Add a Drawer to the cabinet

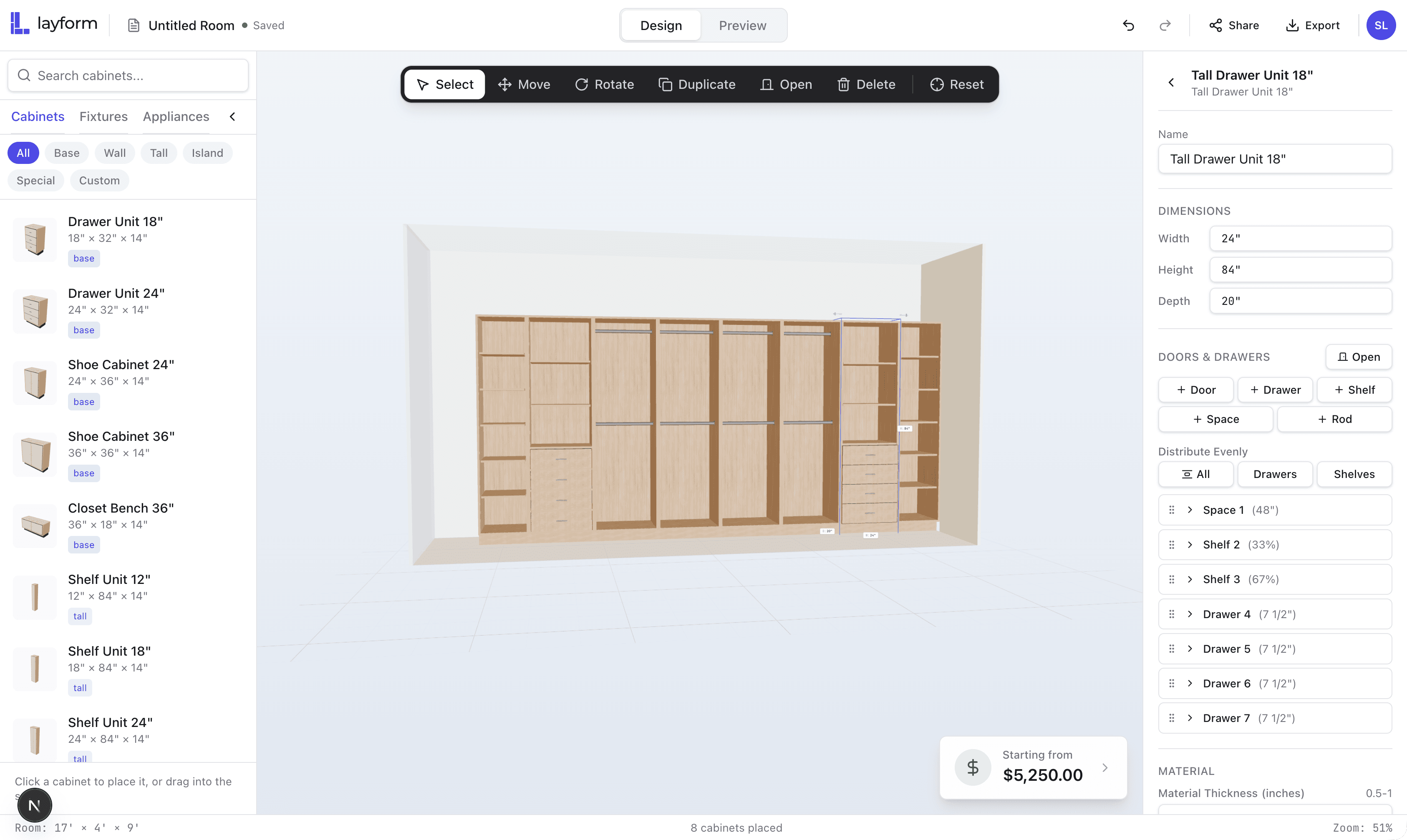(x=1275, y=390)
